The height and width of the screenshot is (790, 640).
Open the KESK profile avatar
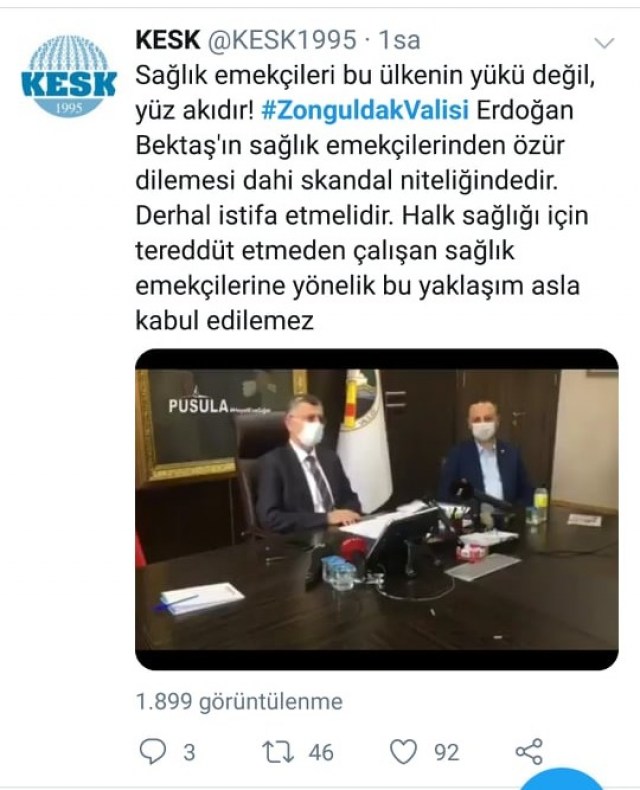point(69,76)
